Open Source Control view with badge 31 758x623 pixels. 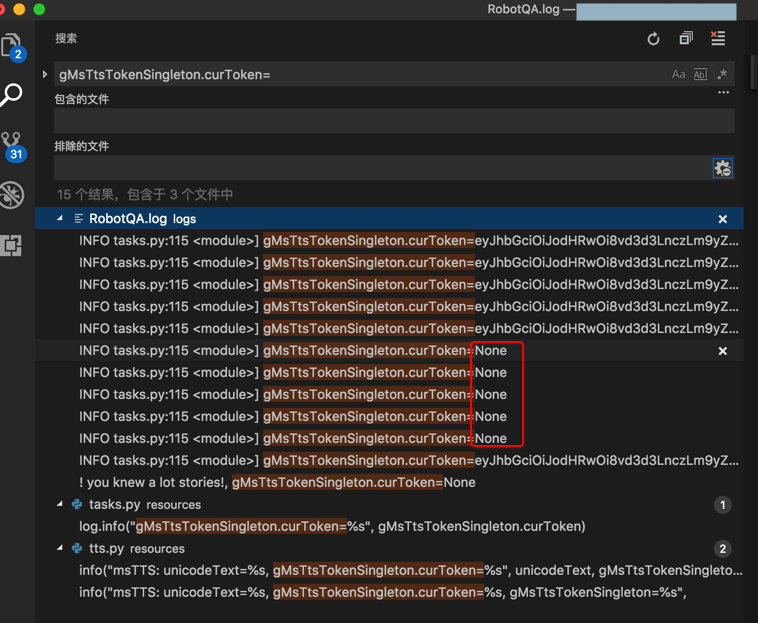(13, 147)
